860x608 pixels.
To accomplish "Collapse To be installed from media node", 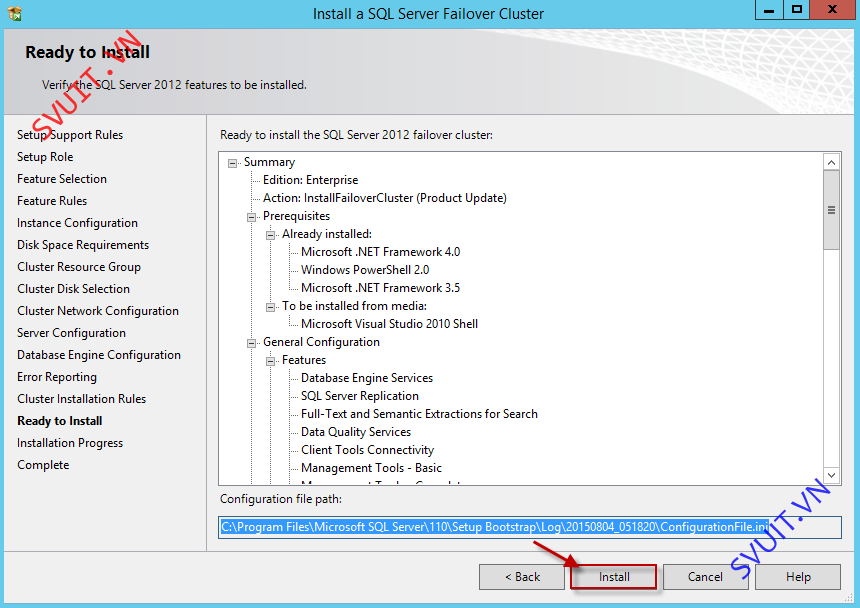I will tap(270, 307).
